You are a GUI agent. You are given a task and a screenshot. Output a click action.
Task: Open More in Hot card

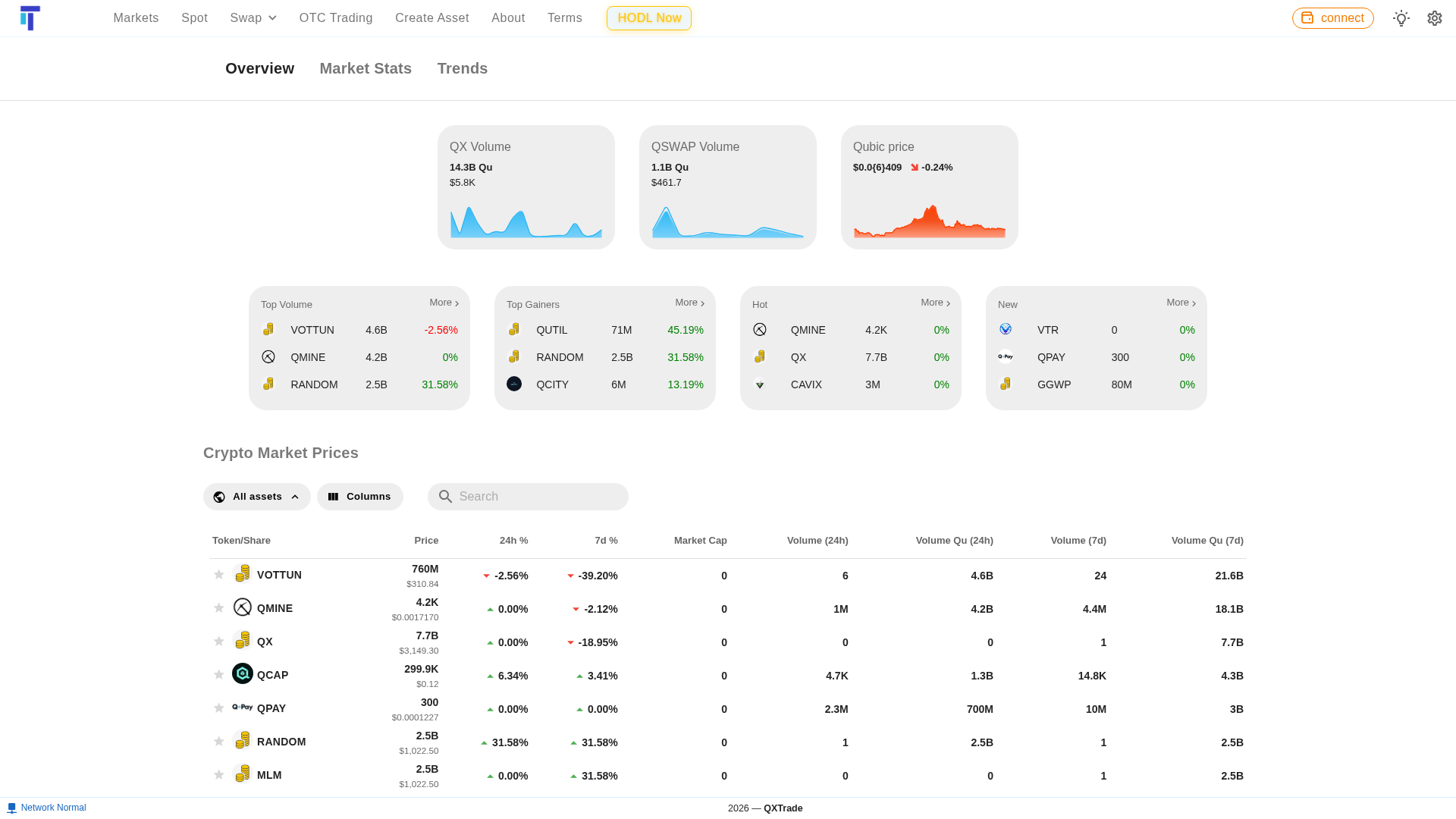click(x=936, y=303)
